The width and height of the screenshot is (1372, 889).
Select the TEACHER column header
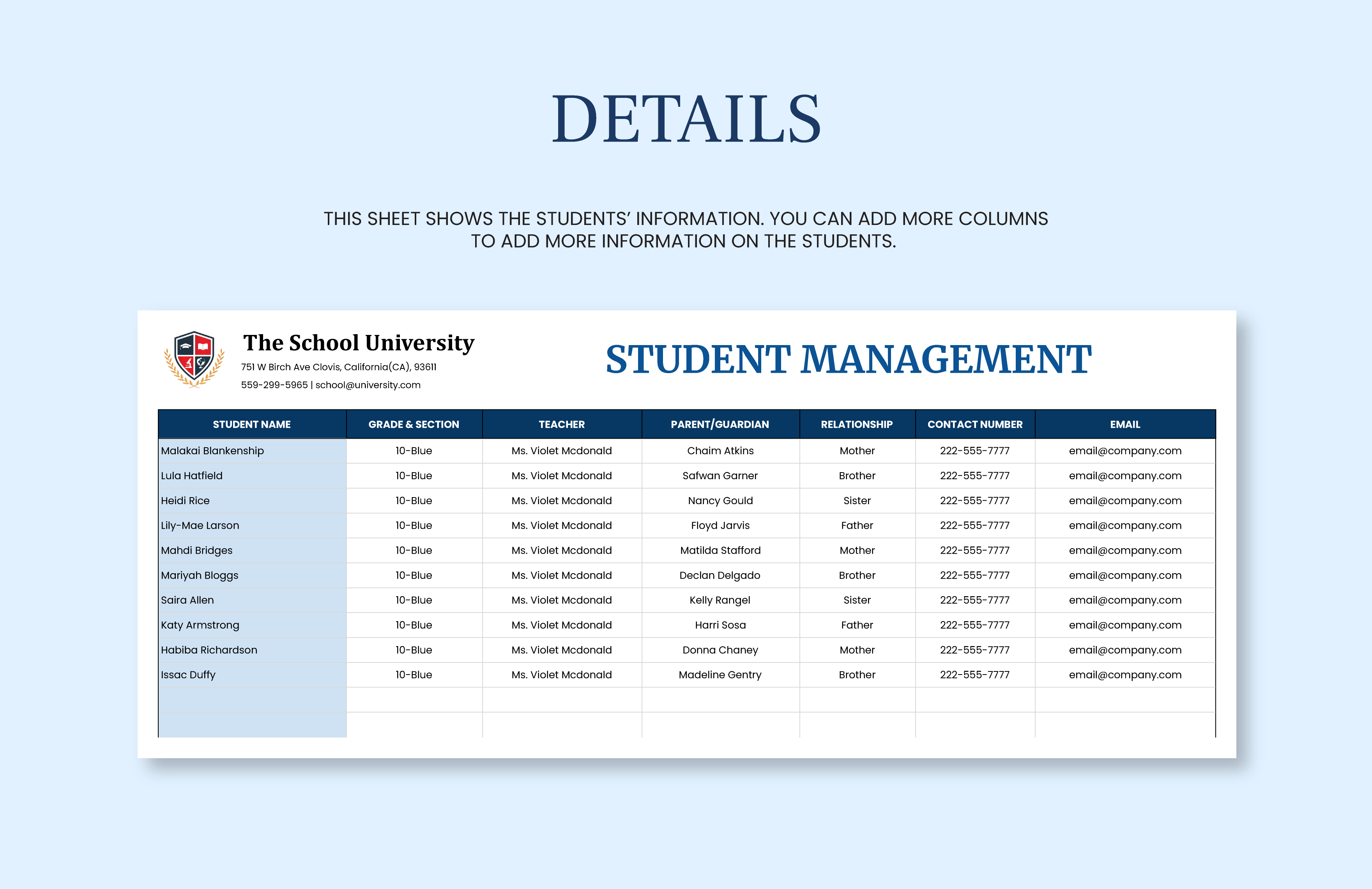tap(562, 424)
